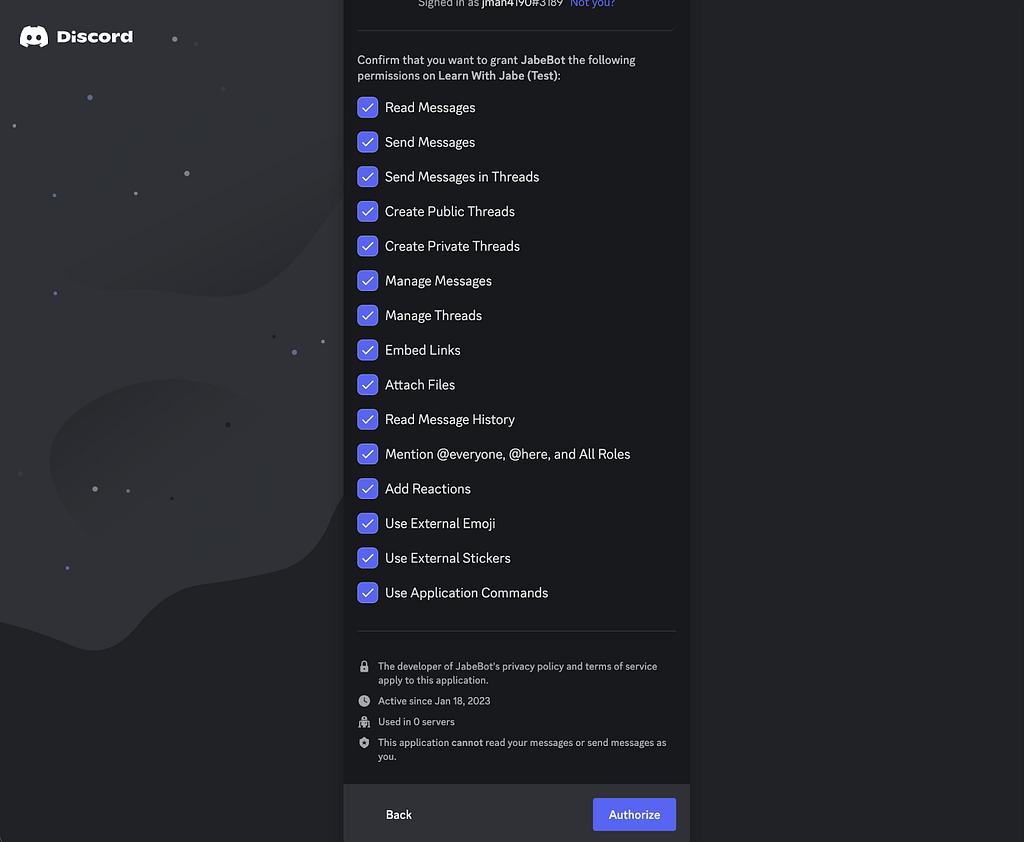1024x842 pixels.
Task: Go back with the Back button
Action: [398, 814]
